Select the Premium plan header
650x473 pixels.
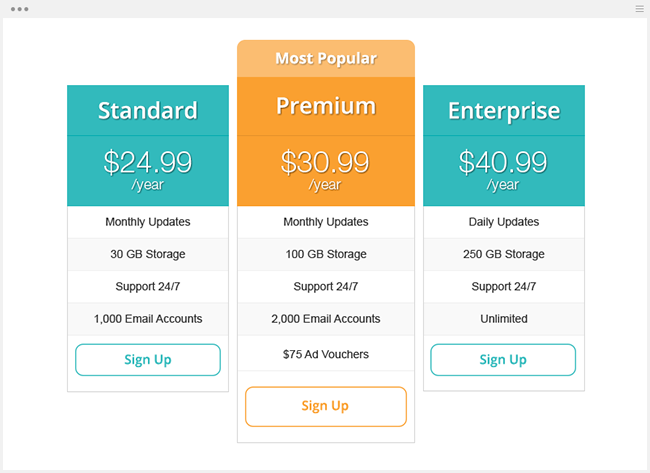[326, 106]
